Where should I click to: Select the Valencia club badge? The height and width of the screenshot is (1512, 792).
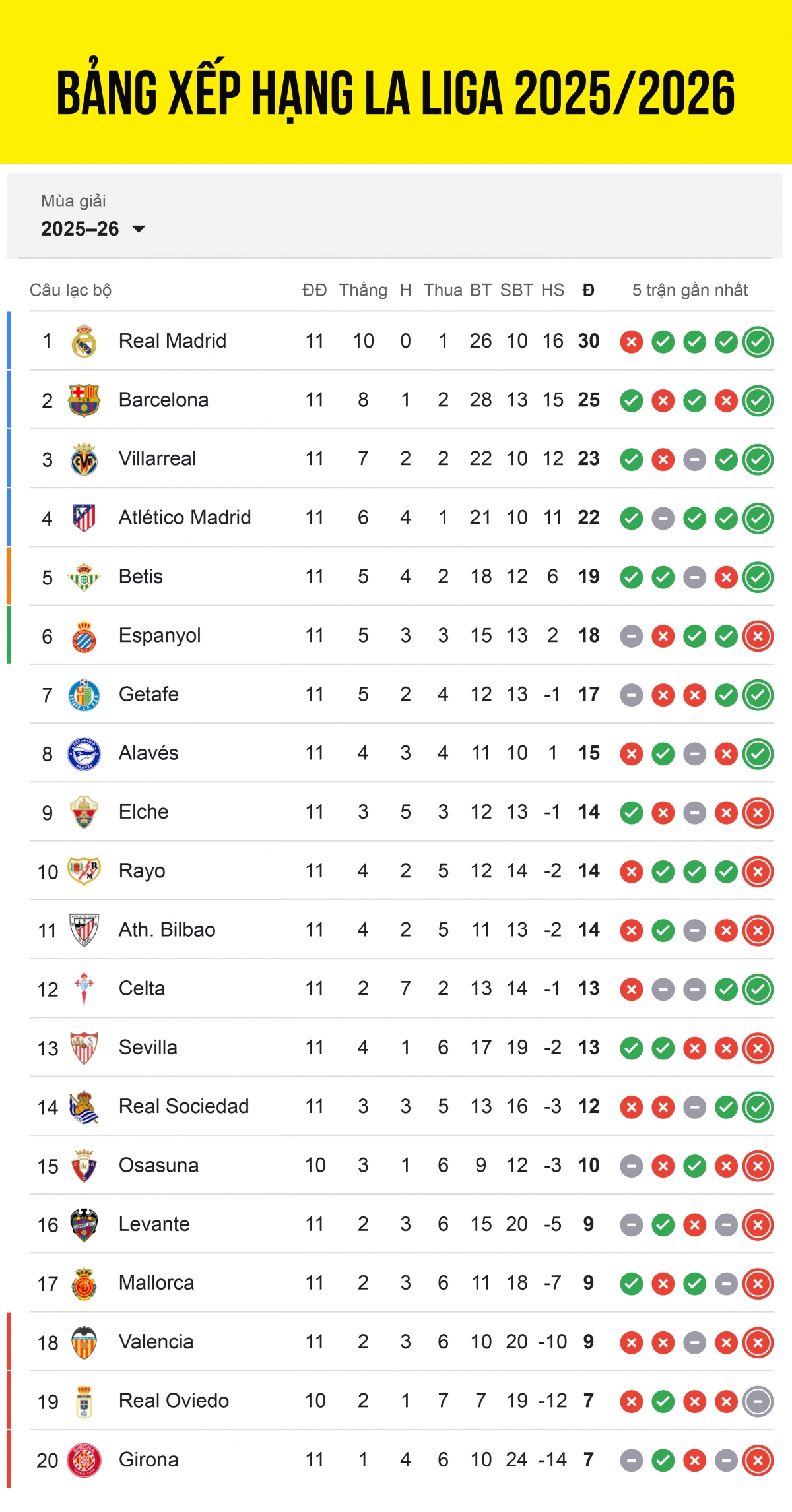coord(84,1341)
